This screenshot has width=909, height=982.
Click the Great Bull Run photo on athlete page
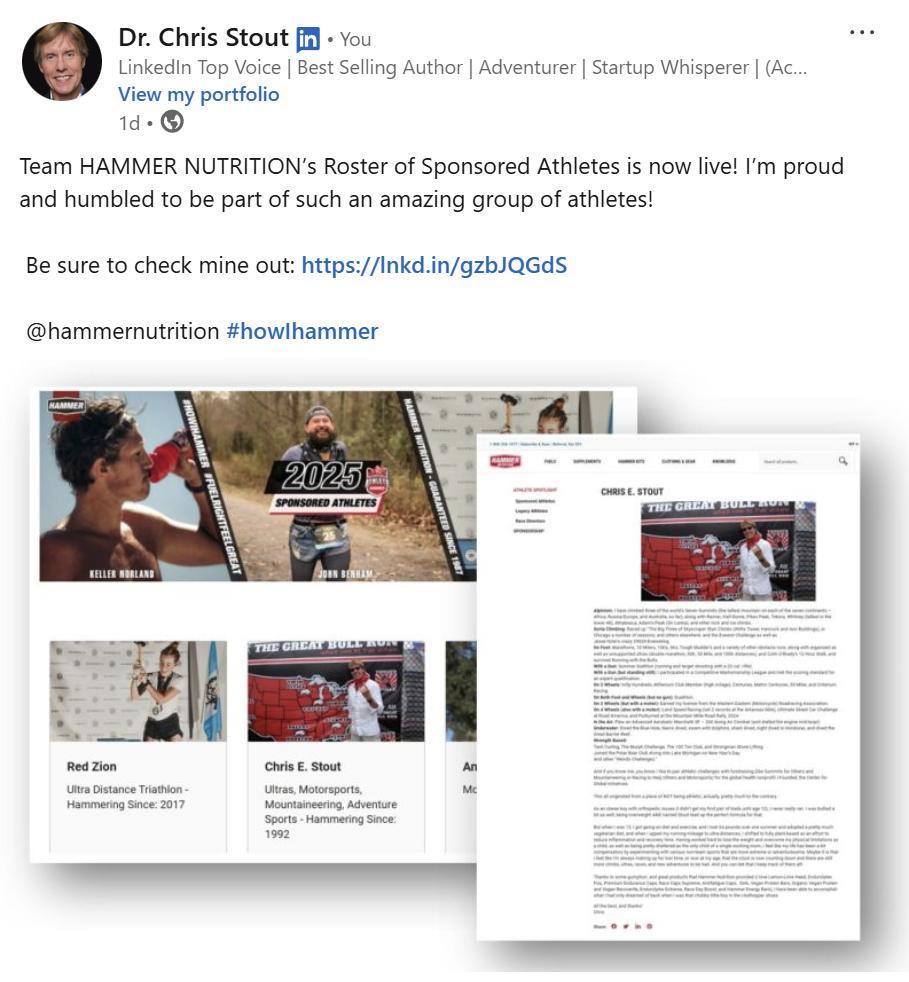pos(728,551)
